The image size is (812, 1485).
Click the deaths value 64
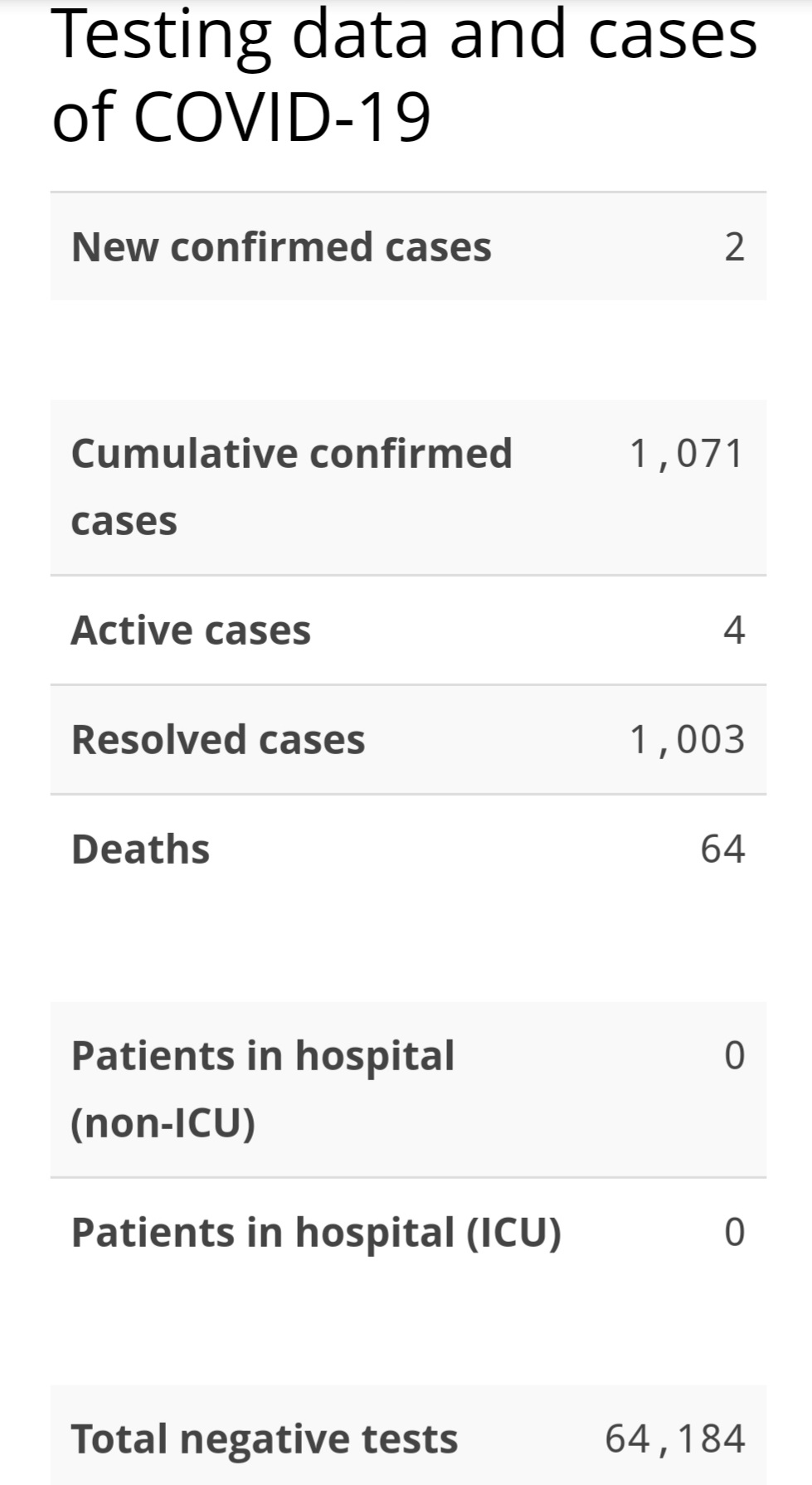722,850
